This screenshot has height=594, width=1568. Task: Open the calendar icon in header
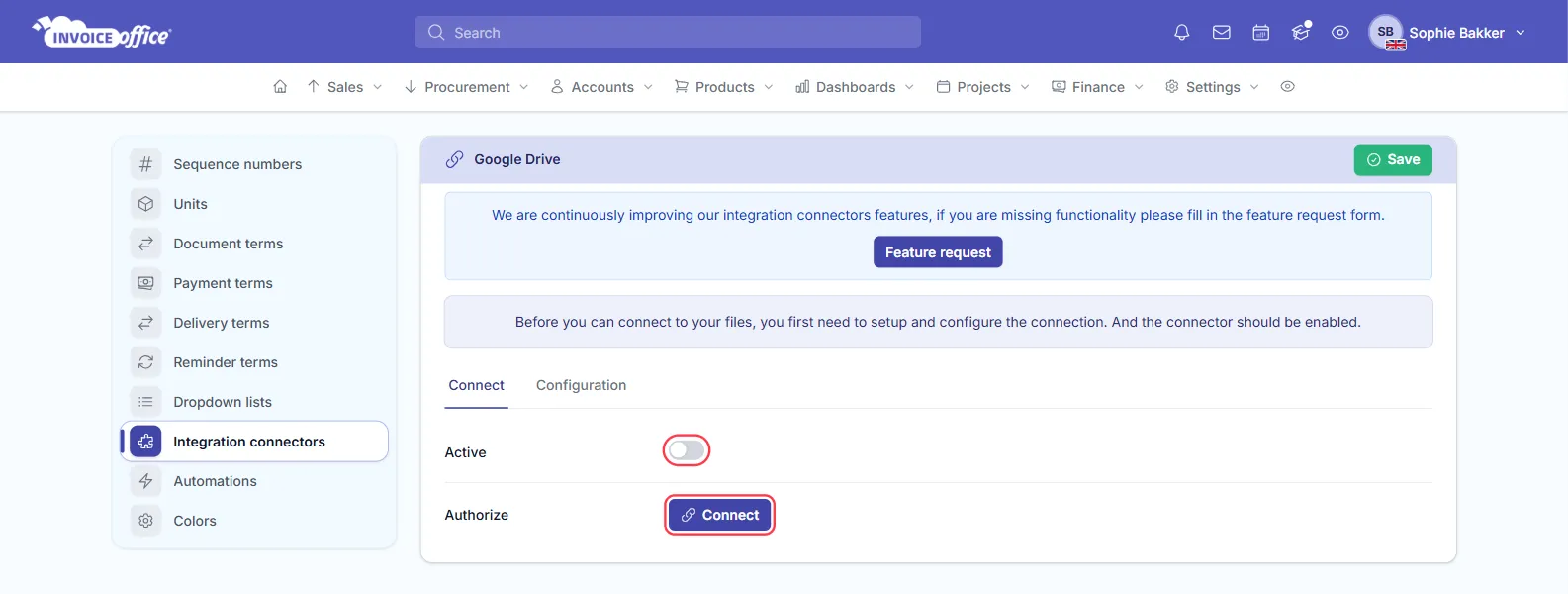1261,33
